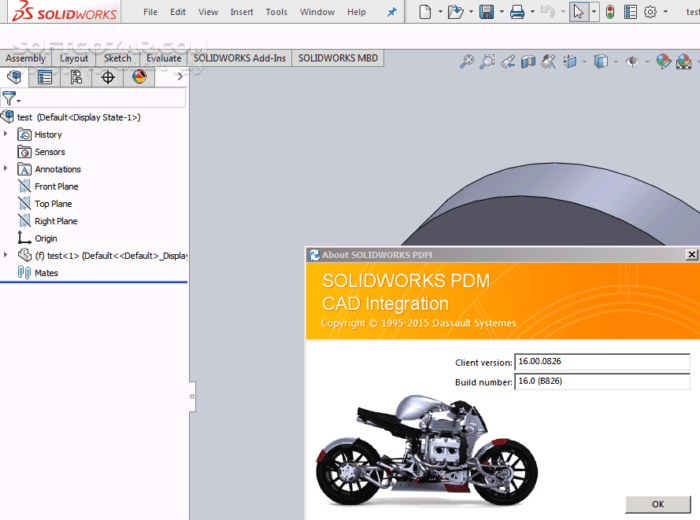Screen dimensions: 700x520
Task: Open the File menu
Action: click(x=150, y=12)
